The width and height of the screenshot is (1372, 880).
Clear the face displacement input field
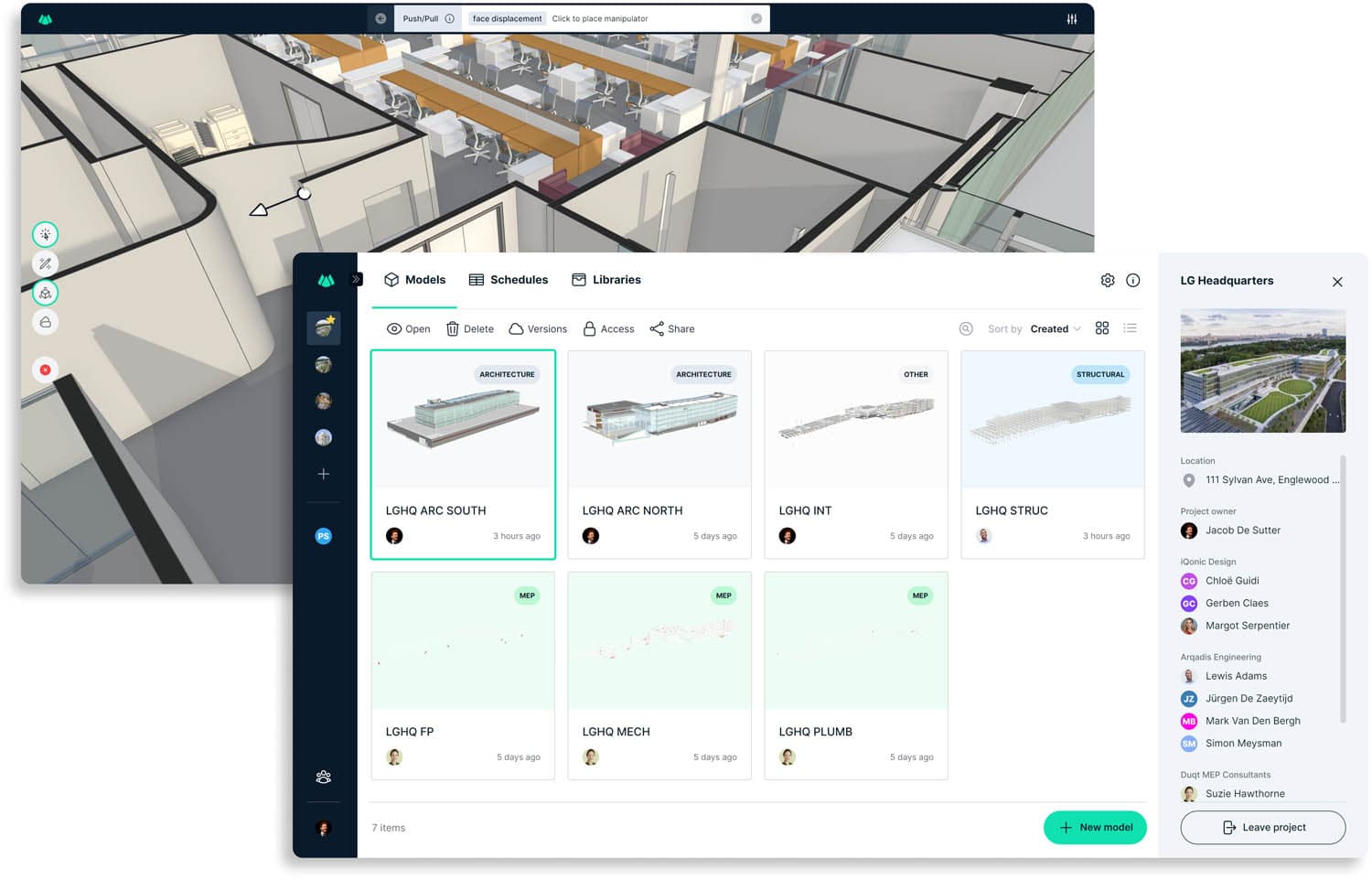[756, 17]
